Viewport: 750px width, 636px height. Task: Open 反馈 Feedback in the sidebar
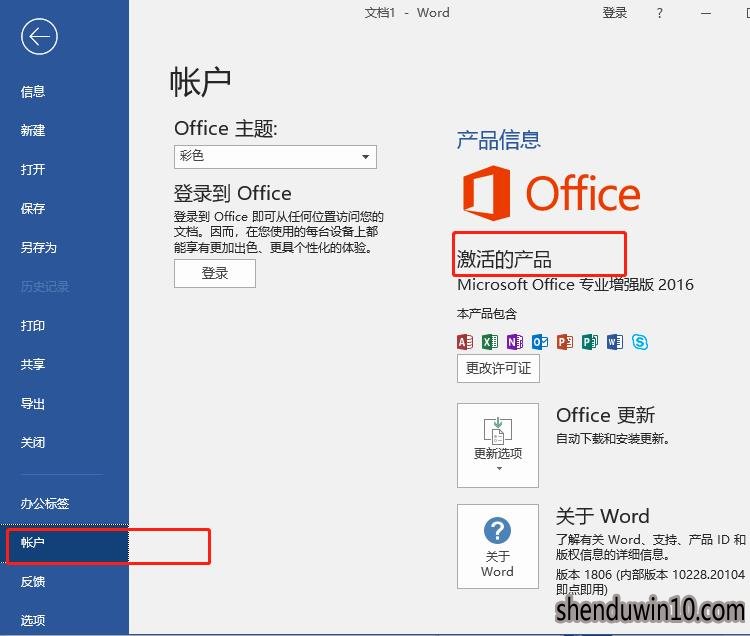(33, 581)
